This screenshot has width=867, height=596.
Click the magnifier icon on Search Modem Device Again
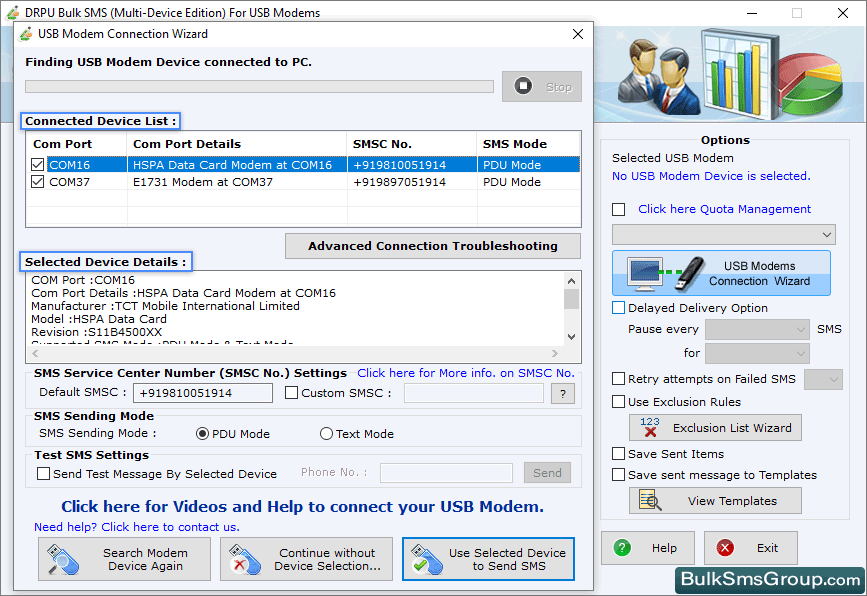(x=62, y=560)
